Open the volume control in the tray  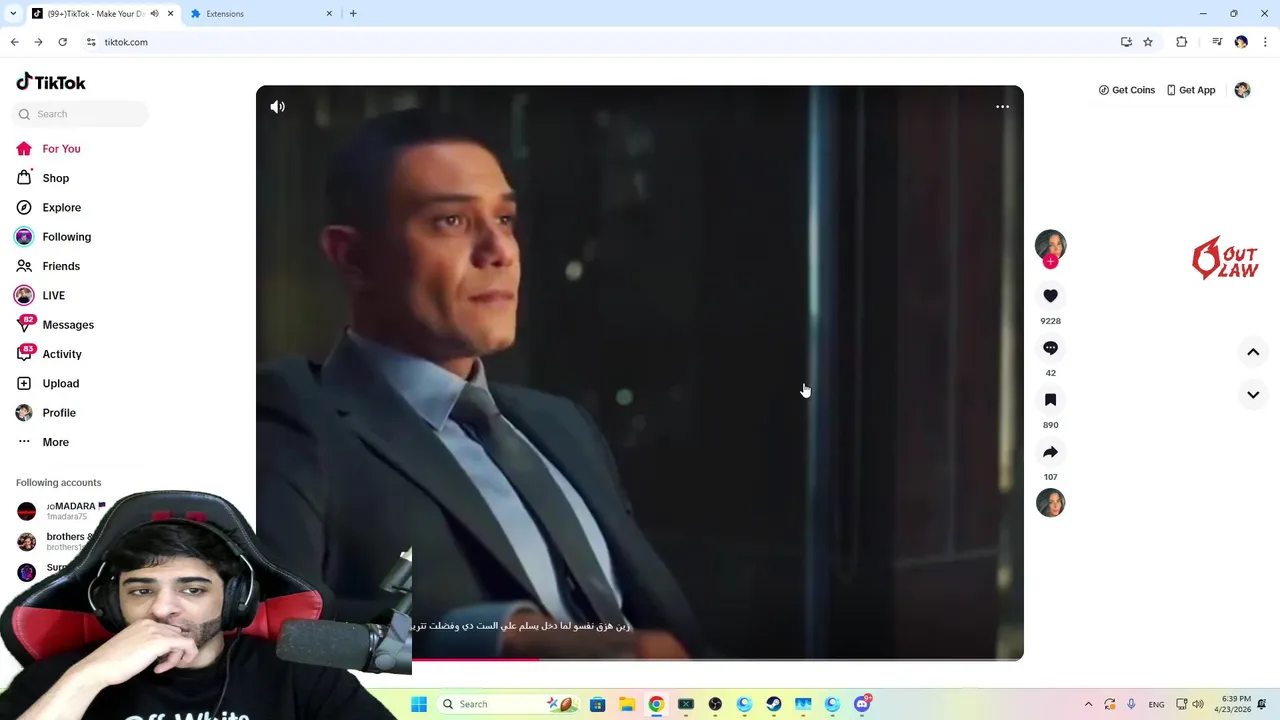pos(1198,704)
